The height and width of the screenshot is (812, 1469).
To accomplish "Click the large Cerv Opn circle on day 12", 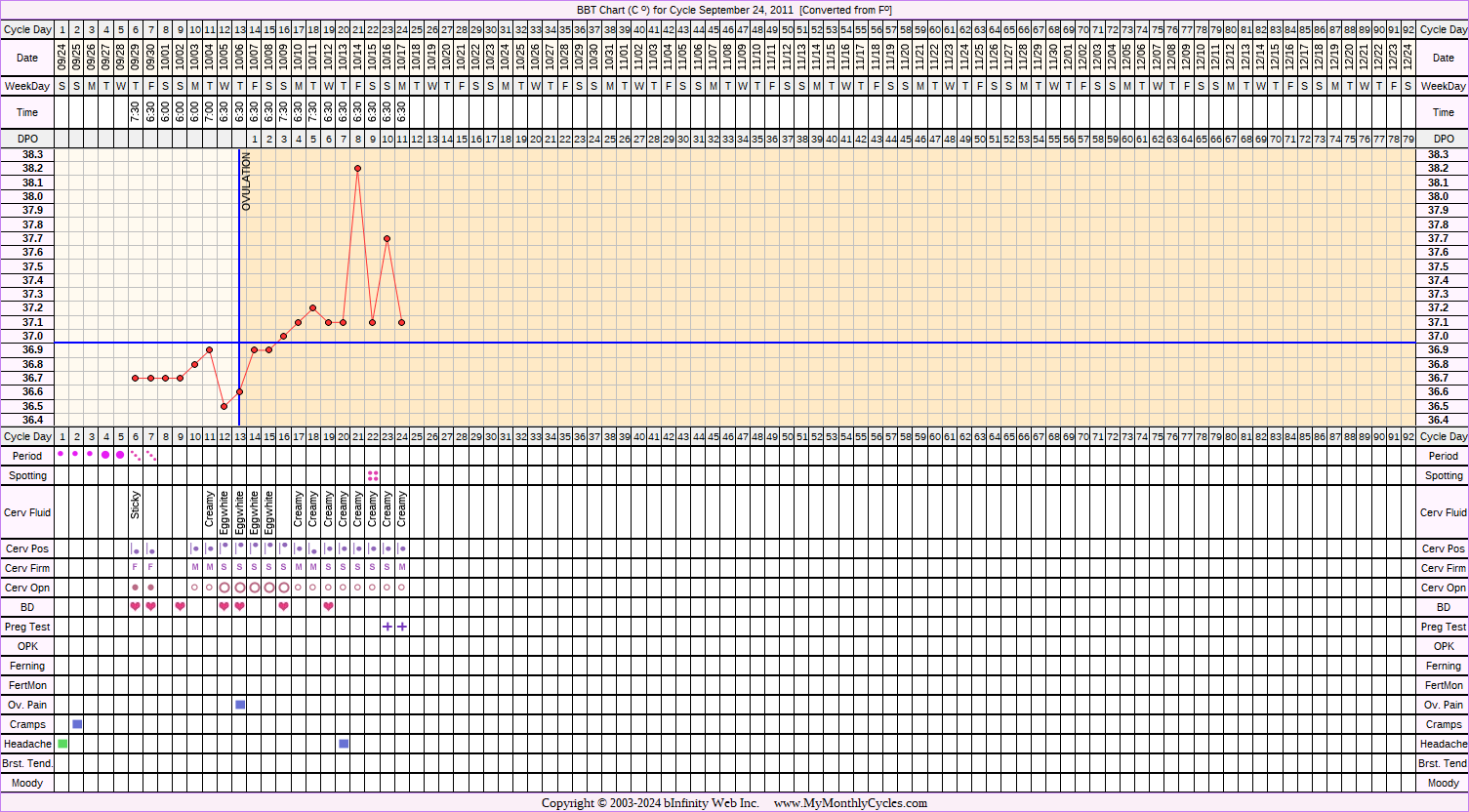I will click(224, 588).
